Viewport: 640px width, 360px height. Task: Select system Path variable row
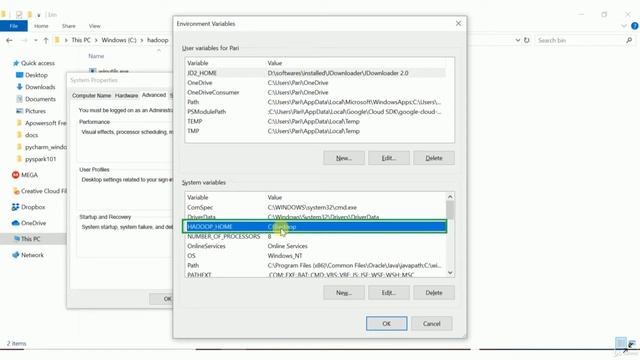pyautogui.click(x=315, y=266)
